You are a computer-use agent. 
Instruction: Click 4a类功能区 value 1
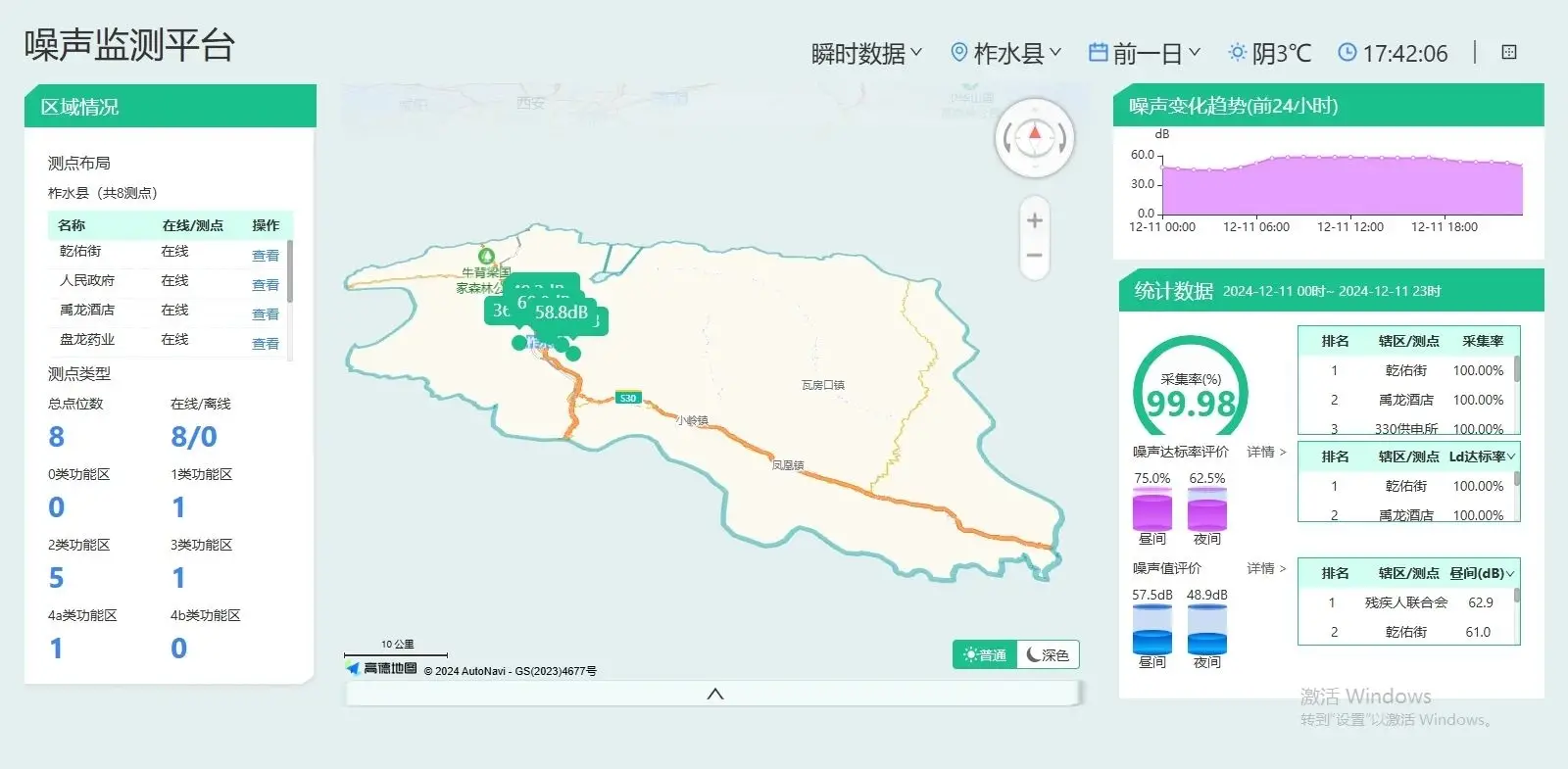[x=57, y=649]
